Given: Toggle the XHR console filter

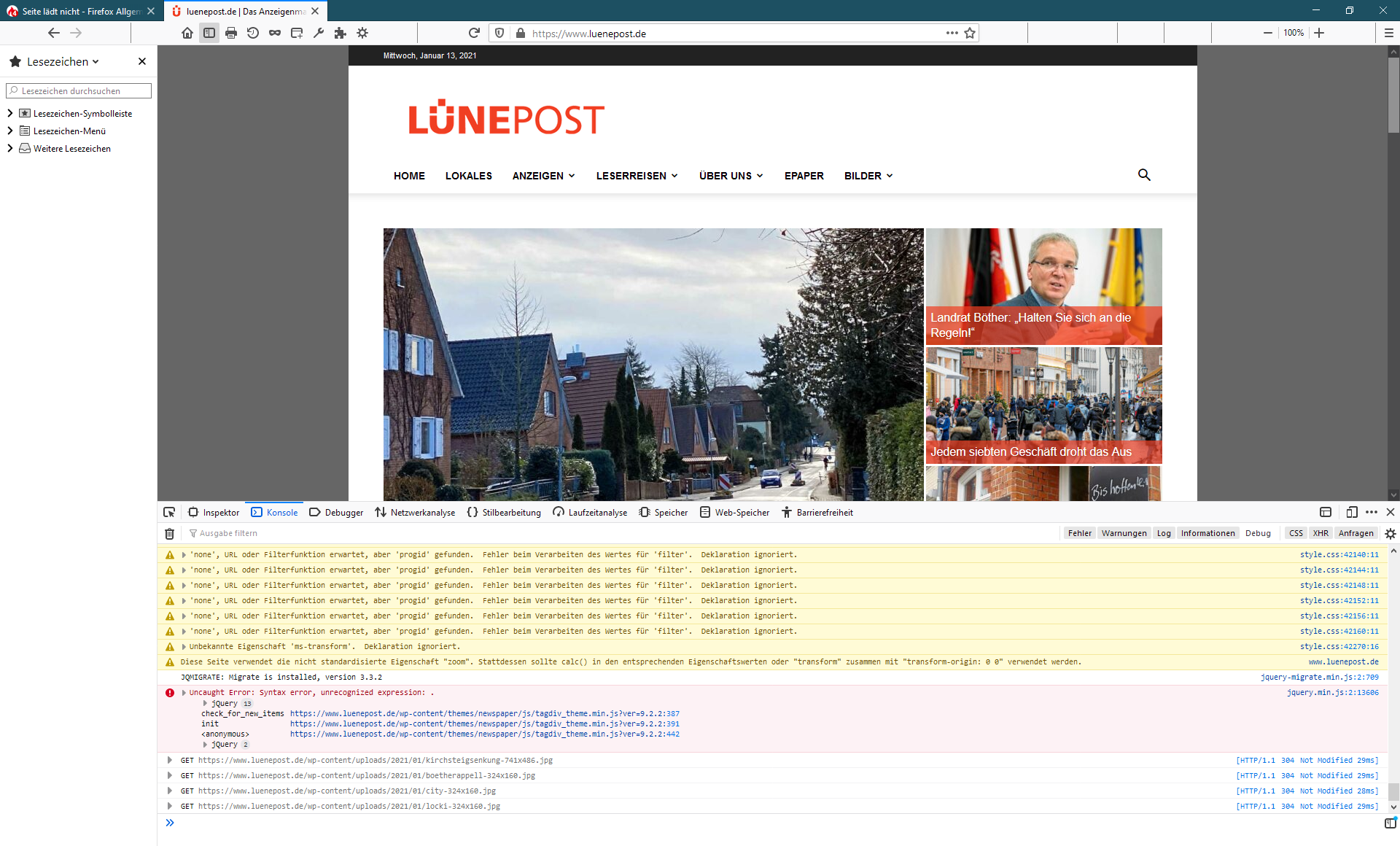Looking at the screenshot, I should click(x=1321, y=533).
